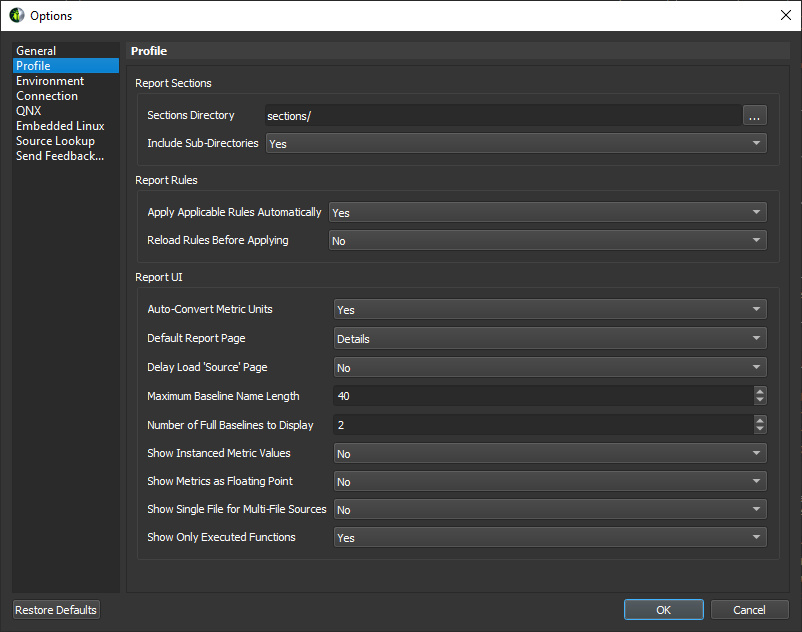The image size is (802, 632).
Task: Click the Cancel button
Action: pos(749,610)
